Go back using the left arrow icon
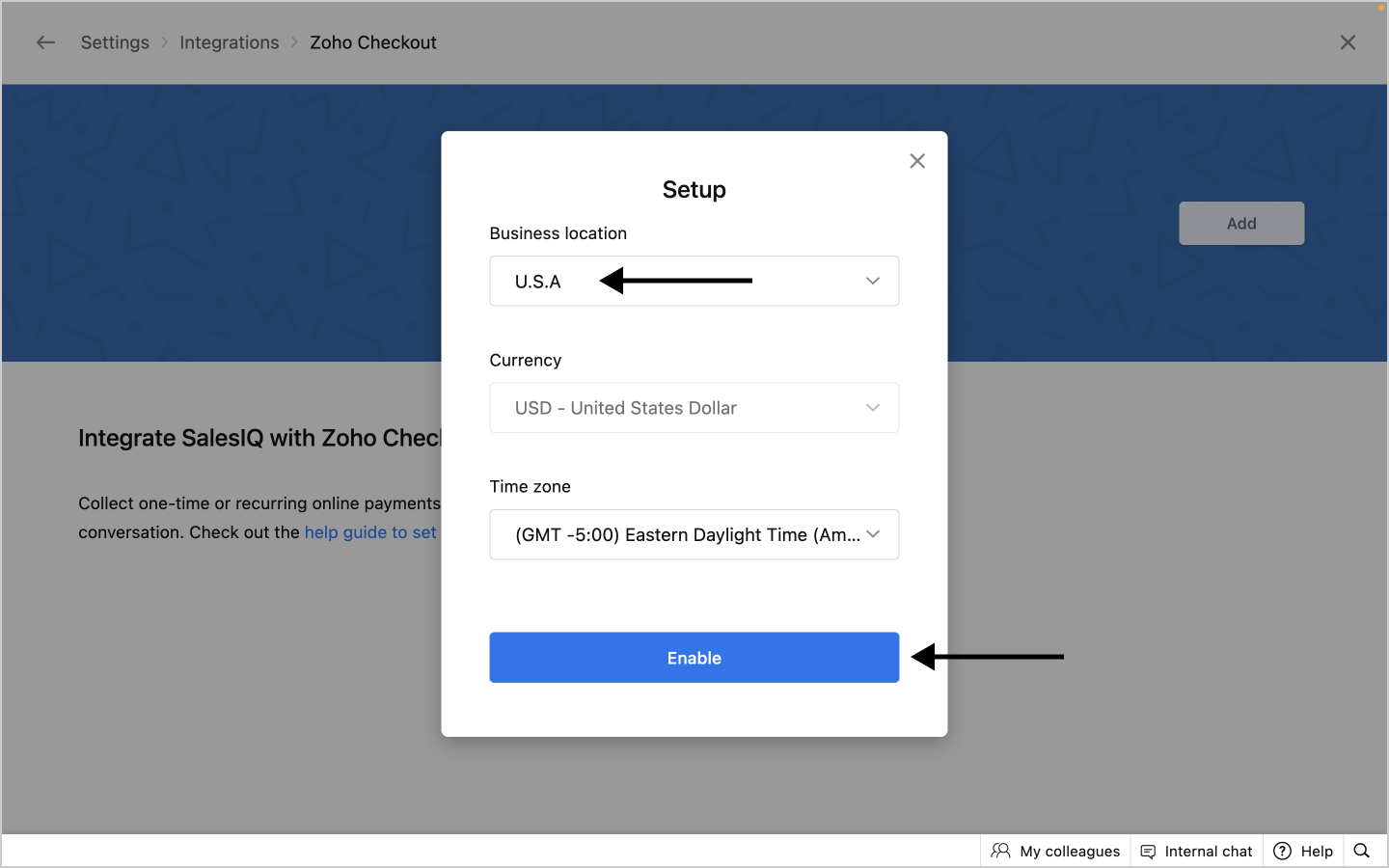Image resolution: width=1389 pixels, height=868 pixels. 45,42
